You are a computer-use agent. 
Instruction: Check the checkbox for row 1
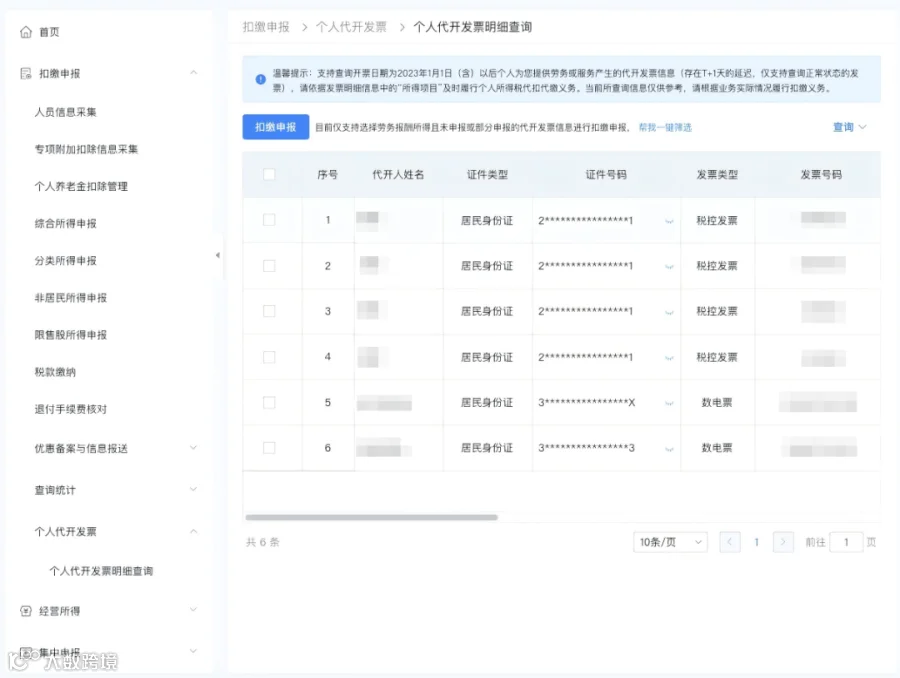[x=269, y=220]
